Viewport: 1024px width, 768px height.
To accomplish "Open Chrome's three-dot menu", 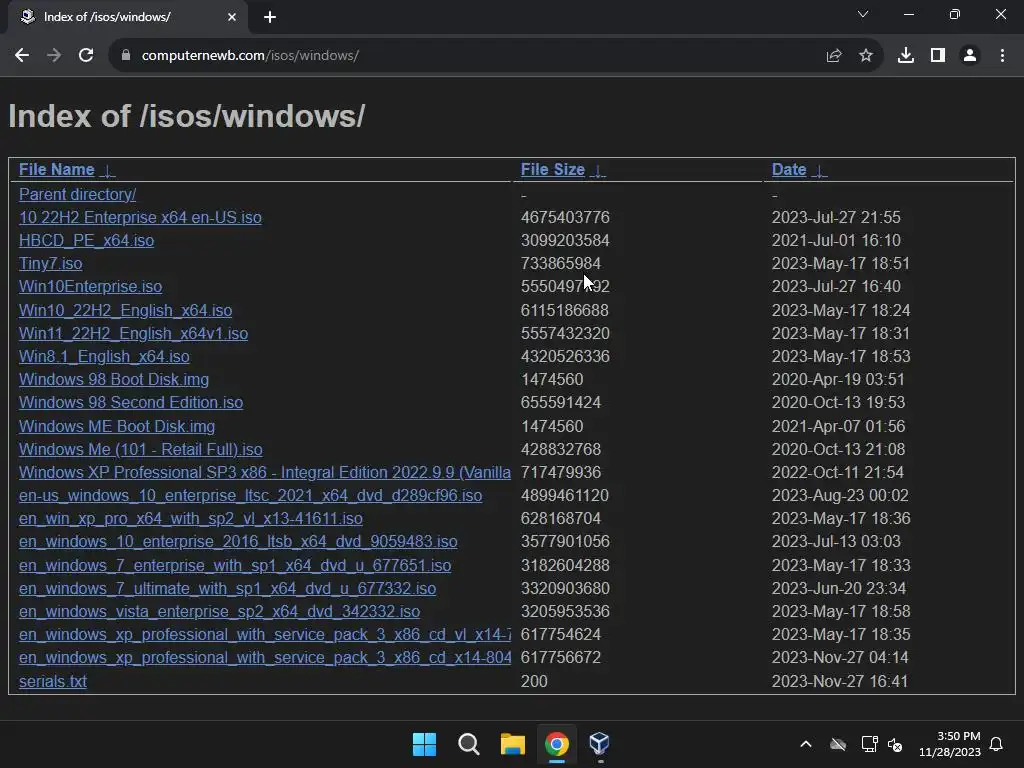I will coord(1002,56).
